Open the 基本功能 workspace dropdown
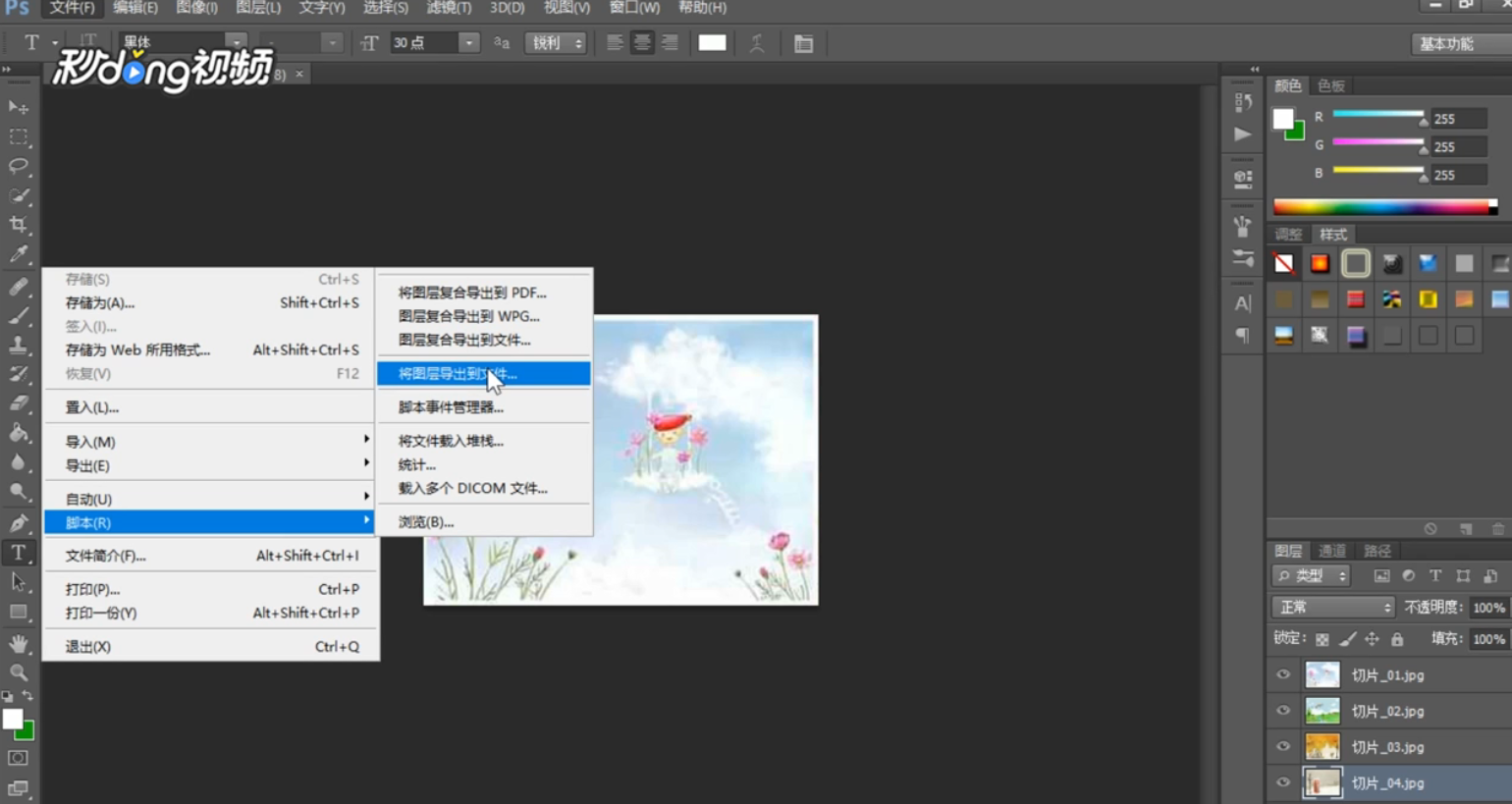Viewport: 1512px width, 804px height. pos(1461,43)
